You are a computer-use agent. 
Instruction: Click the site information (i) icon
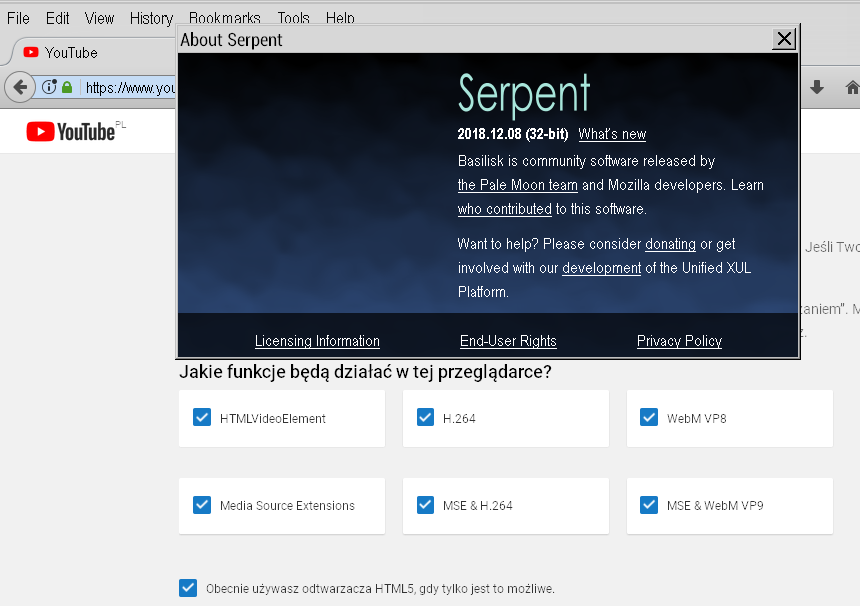[49, 87]
